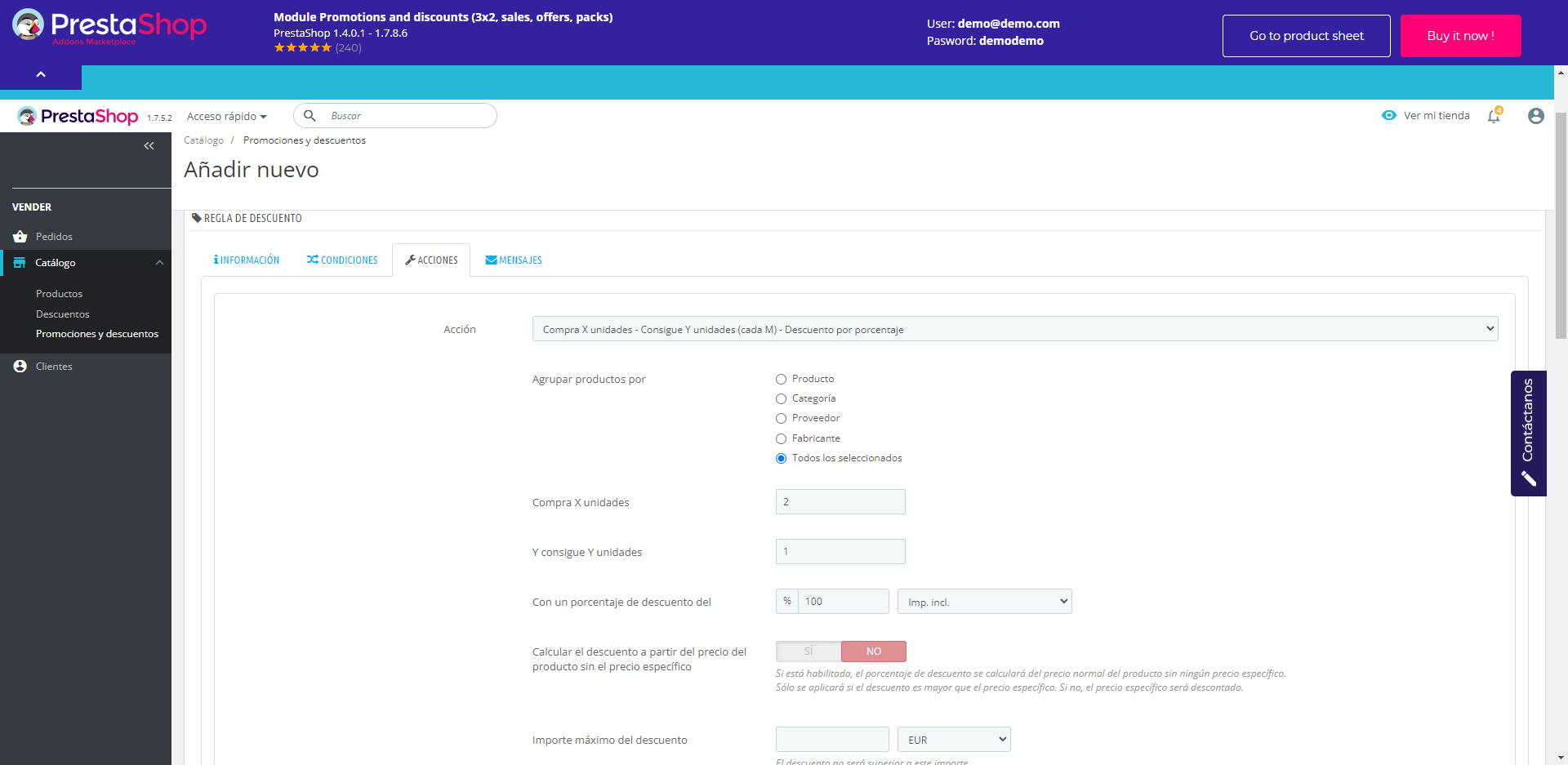Image resolution: width=1568 pixels, height=765 pixels.
Task: Click the PrestaShop back office logo
Action: [78, 116]
